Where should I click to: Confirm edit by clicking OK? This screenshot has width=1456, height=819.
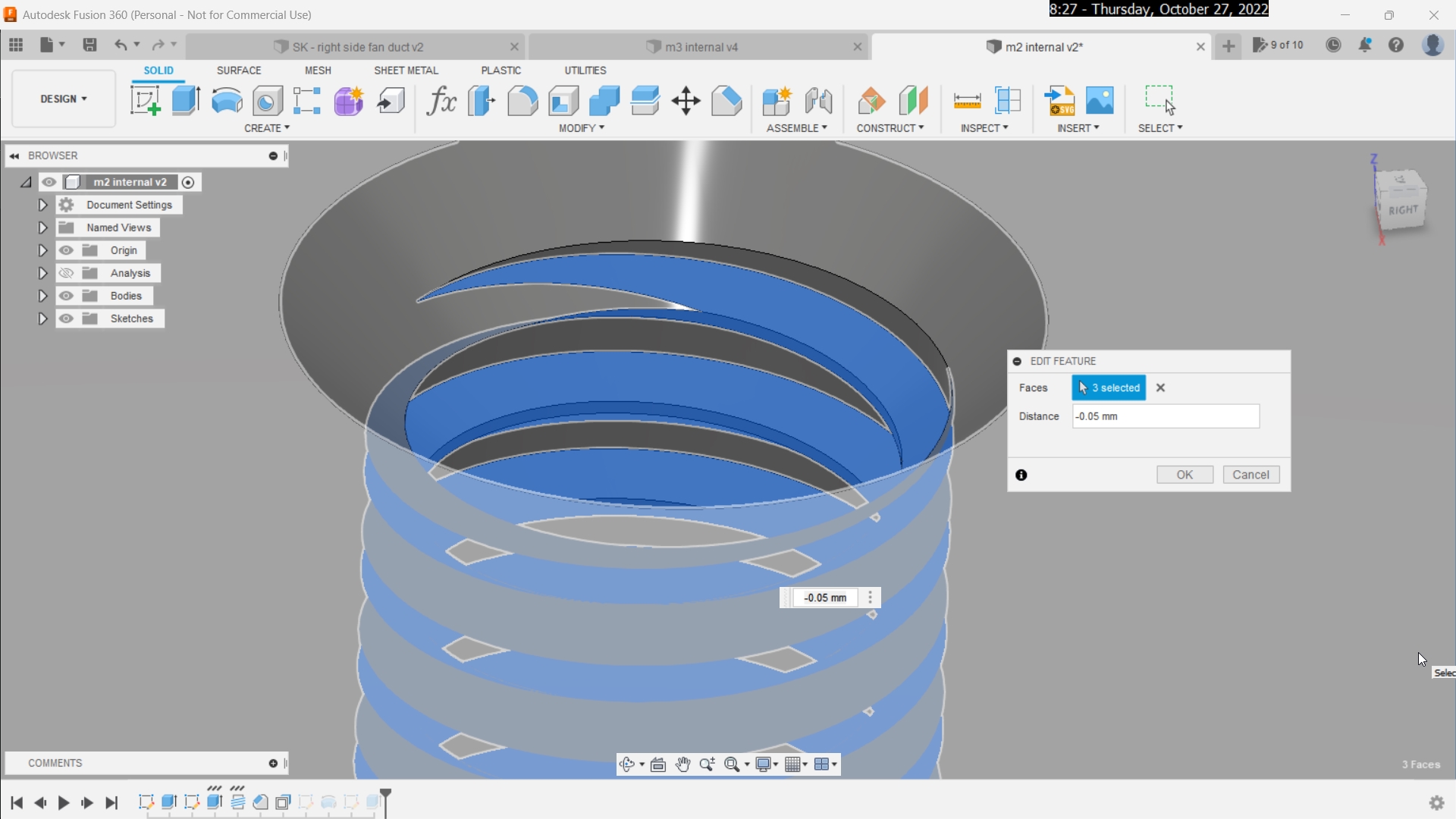coord(1185,474)
